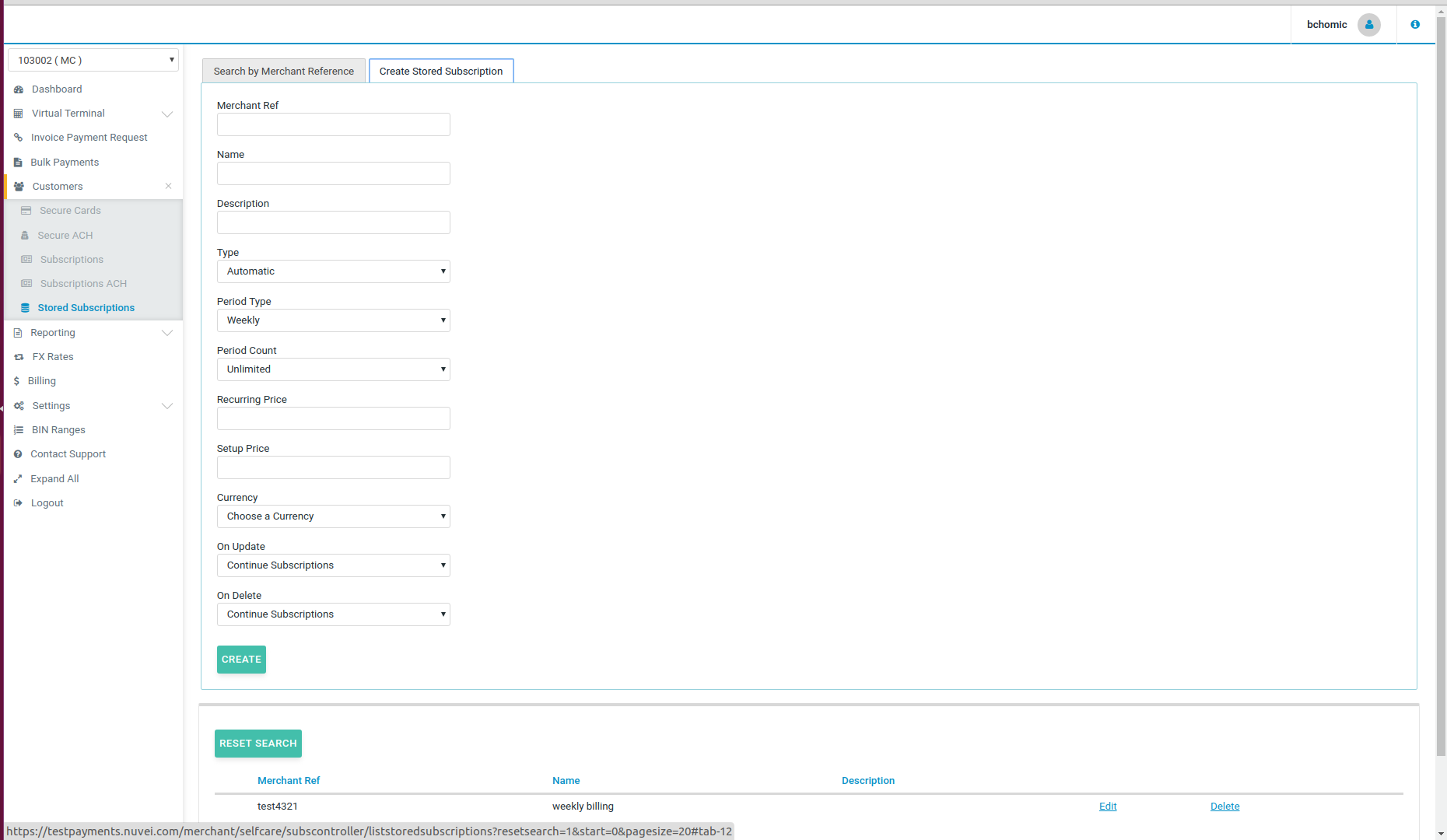
Task: Click the Logout icon in sidebar
Action: tap(18, 503)
